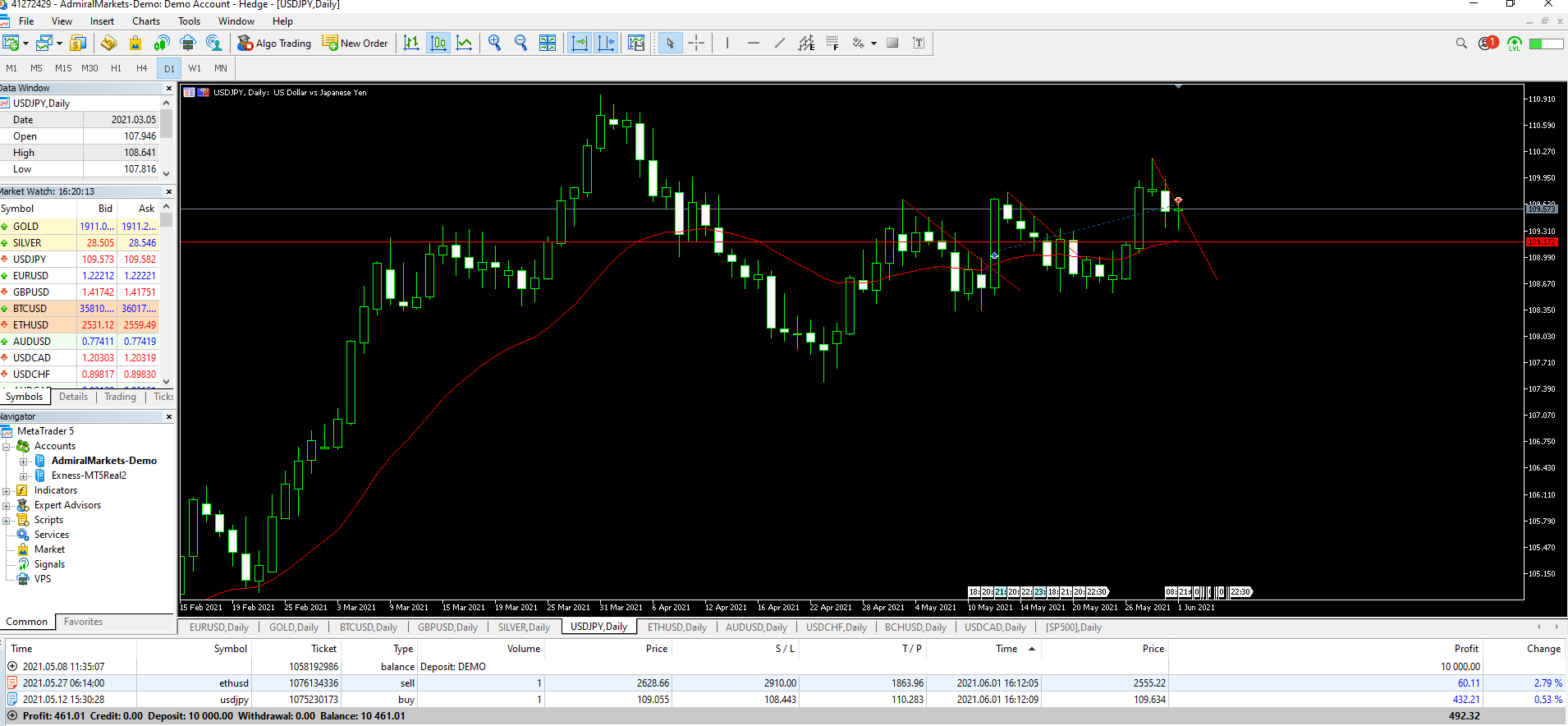Select the vertical line tool

click(727, 43)
